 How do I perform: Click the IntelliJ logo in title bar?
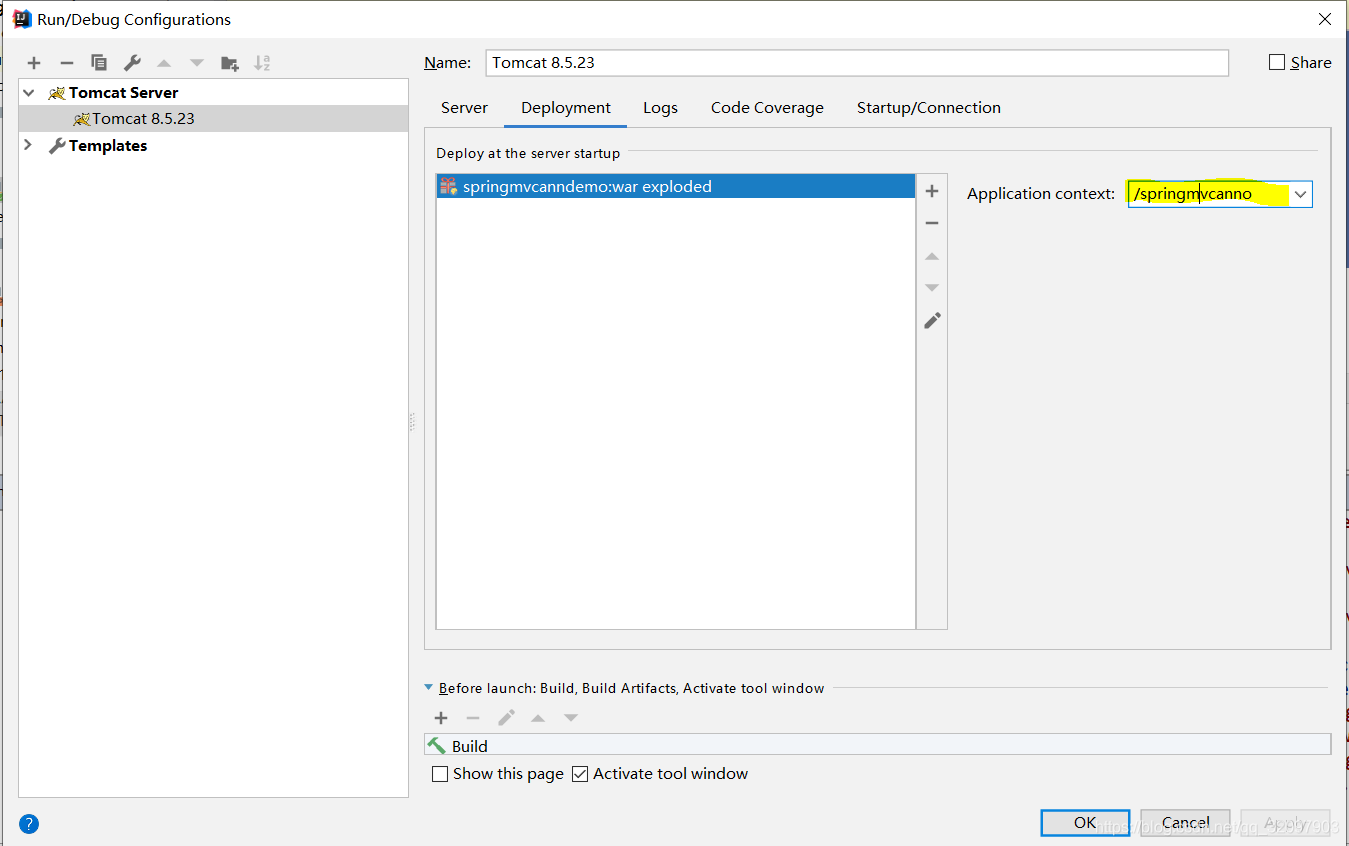[x=21, y=19]
